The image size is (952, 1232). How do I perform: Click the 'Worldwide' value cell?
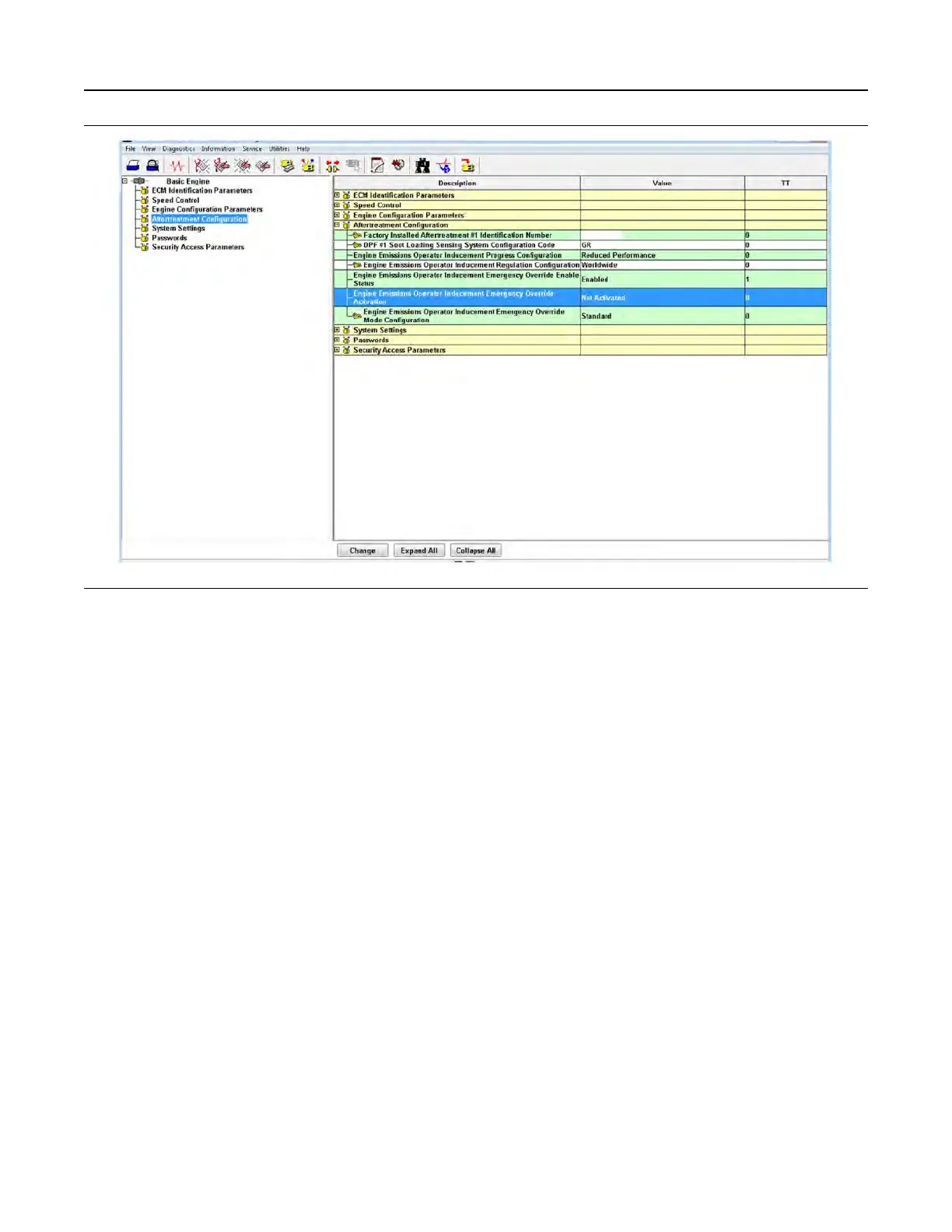click(663, 265)
